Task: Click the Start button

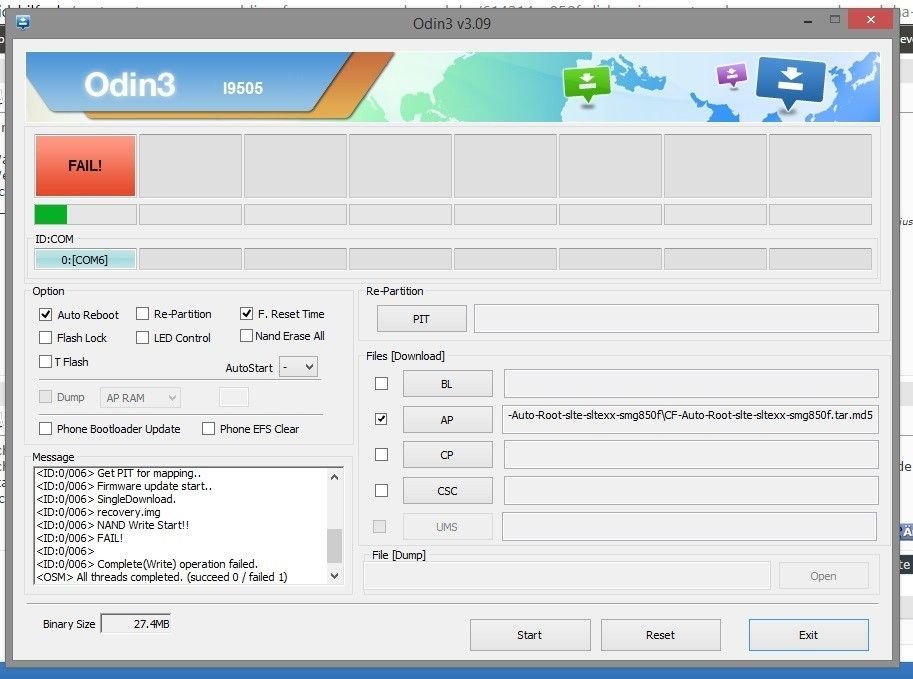Action: (530, 635)
